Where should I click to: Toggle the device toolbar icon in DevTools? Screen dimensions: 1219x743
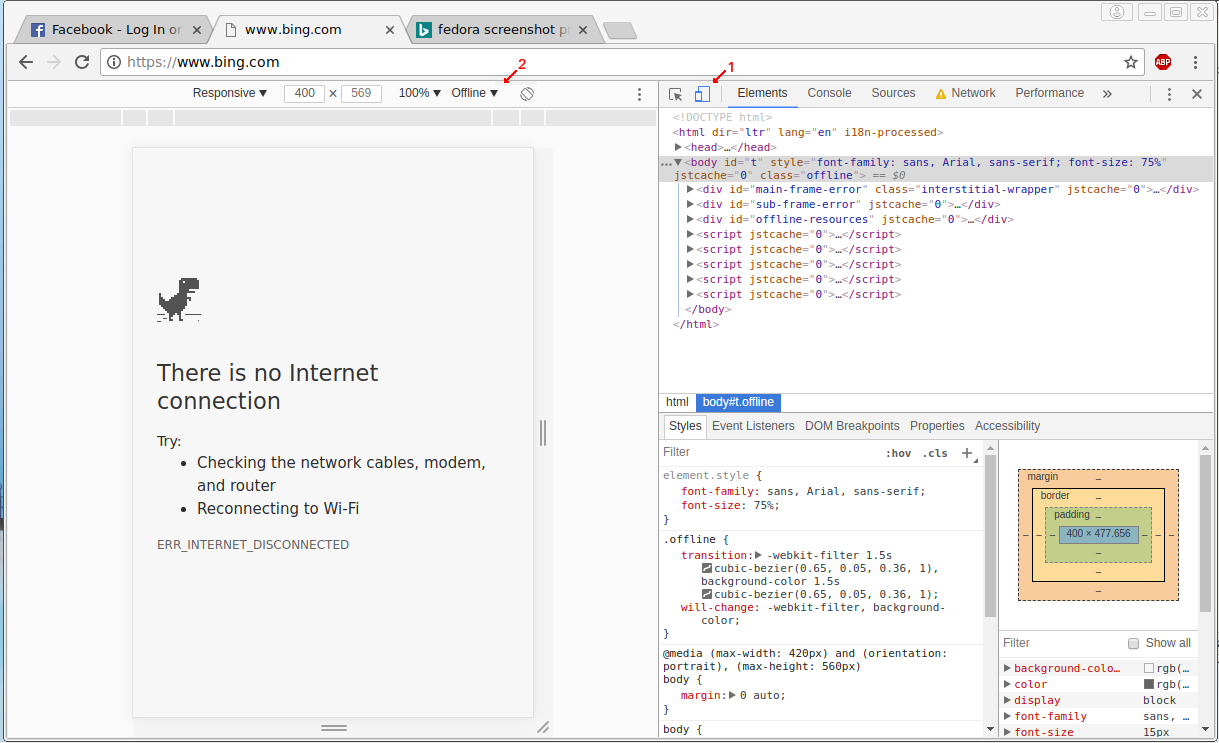pos(702,94)
